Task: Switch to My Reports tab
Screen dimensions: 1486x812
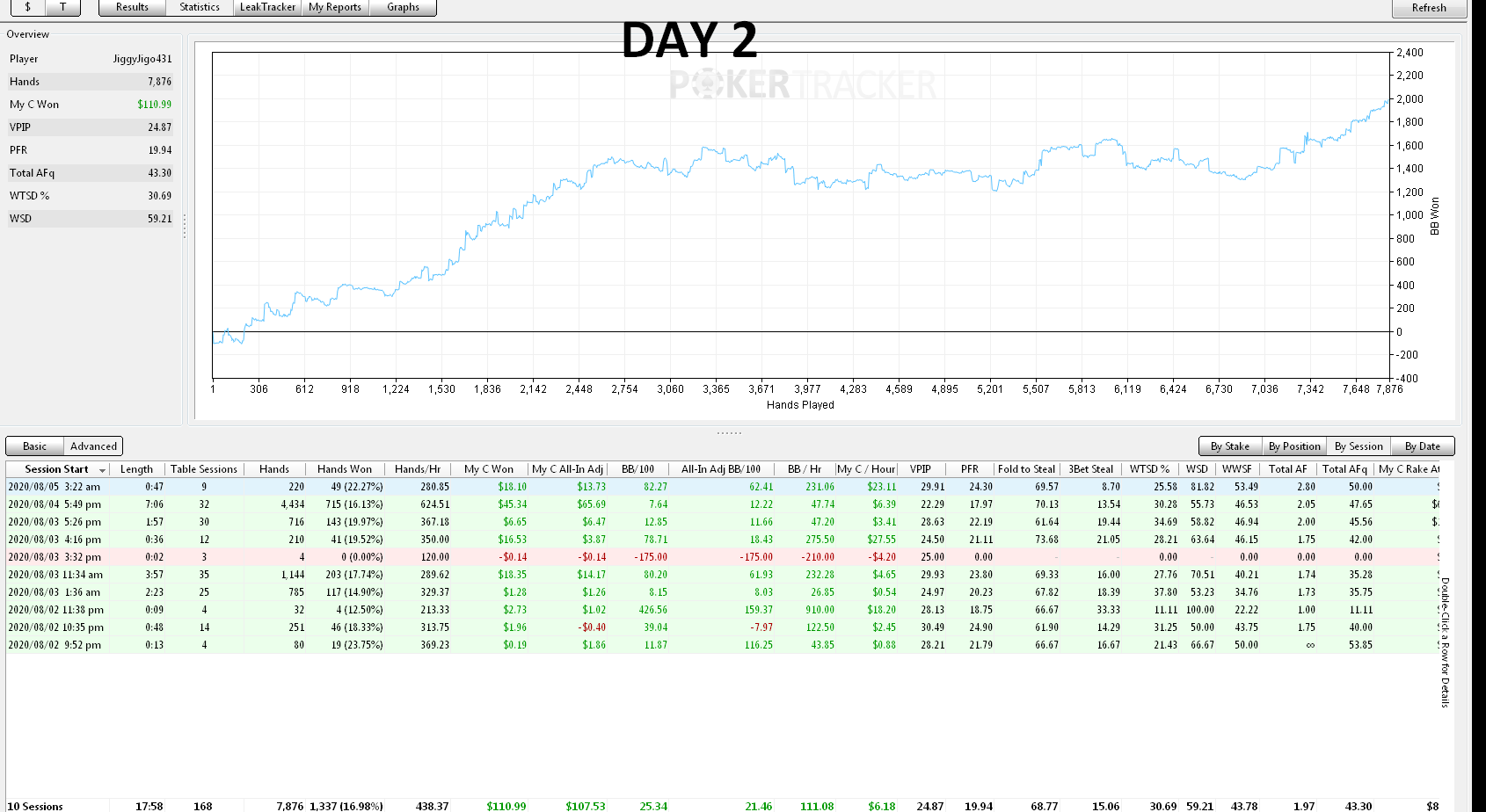Action: click(x=335, y=7)
